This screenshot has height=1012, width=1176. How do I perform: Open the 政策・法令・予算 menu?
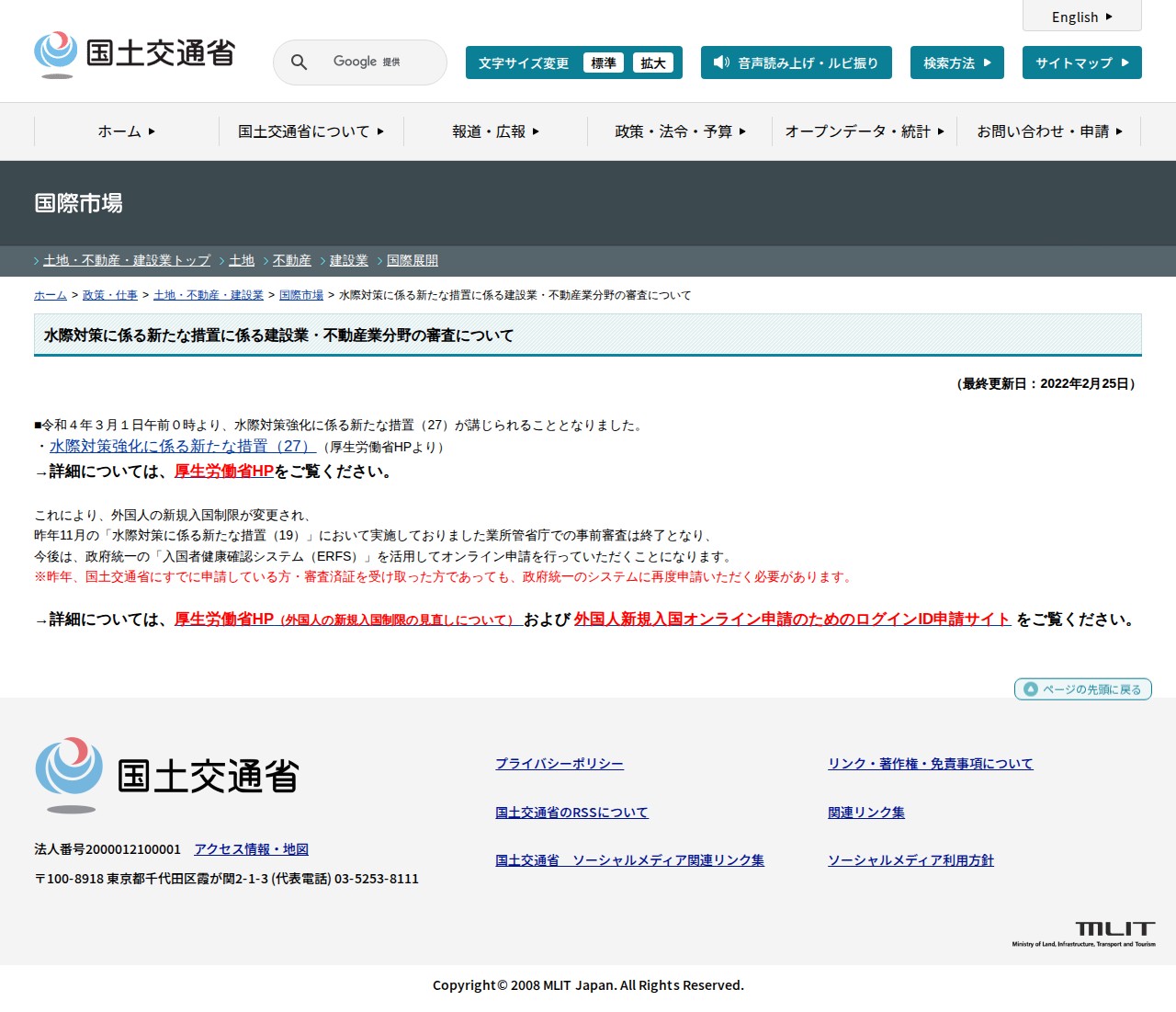coord(681,131)
